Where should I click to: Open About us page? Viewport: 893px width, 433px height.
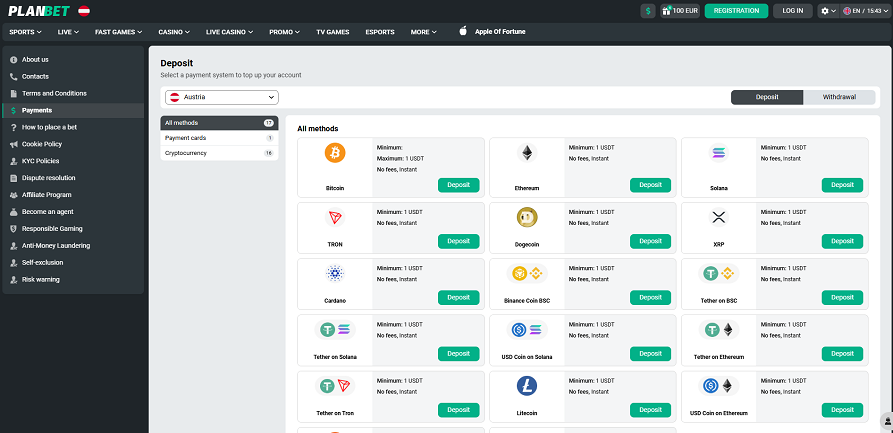pyautogui.click(x=73, y=59)
